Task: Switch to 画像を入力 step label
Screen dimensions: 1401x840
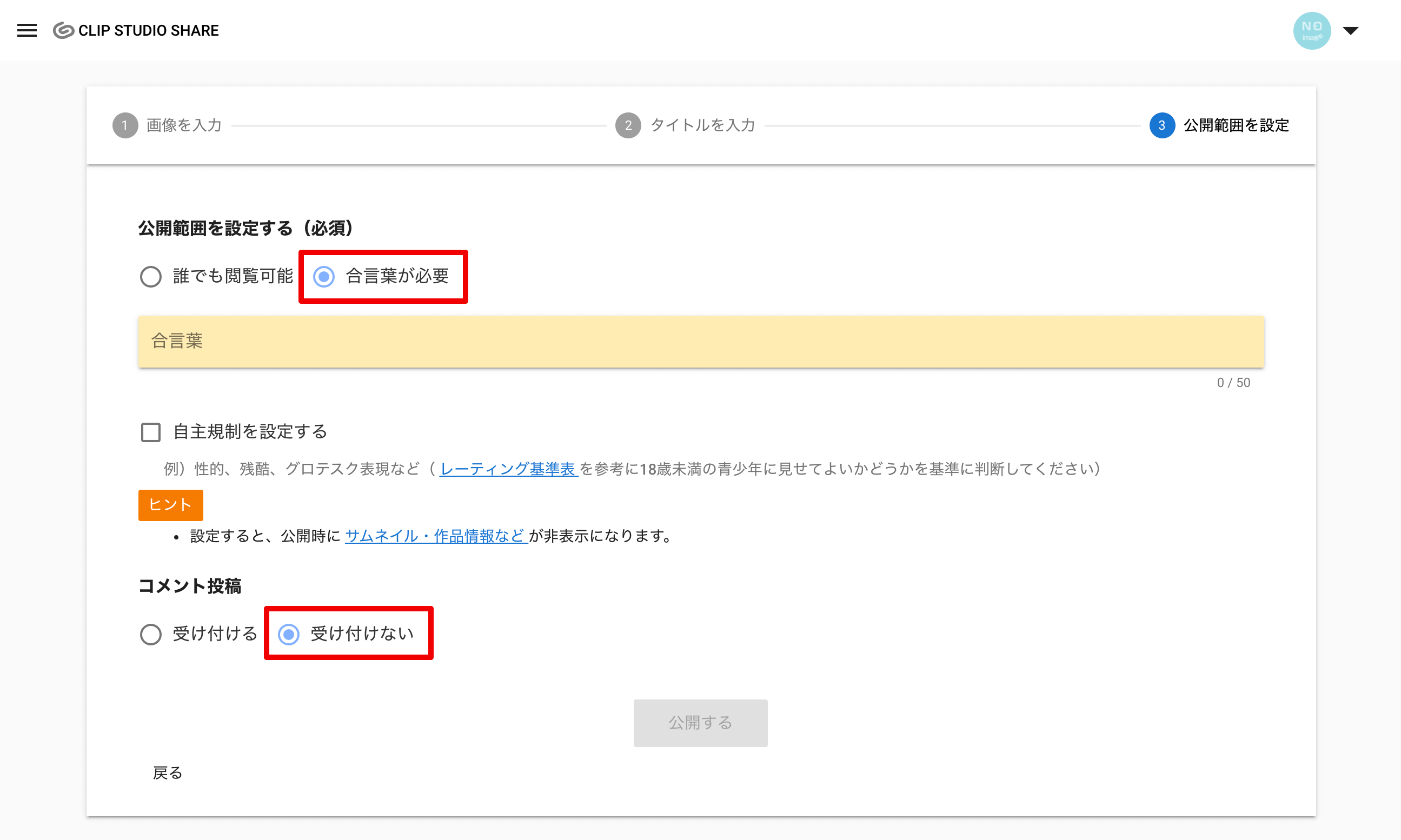Action: point(184,125)
